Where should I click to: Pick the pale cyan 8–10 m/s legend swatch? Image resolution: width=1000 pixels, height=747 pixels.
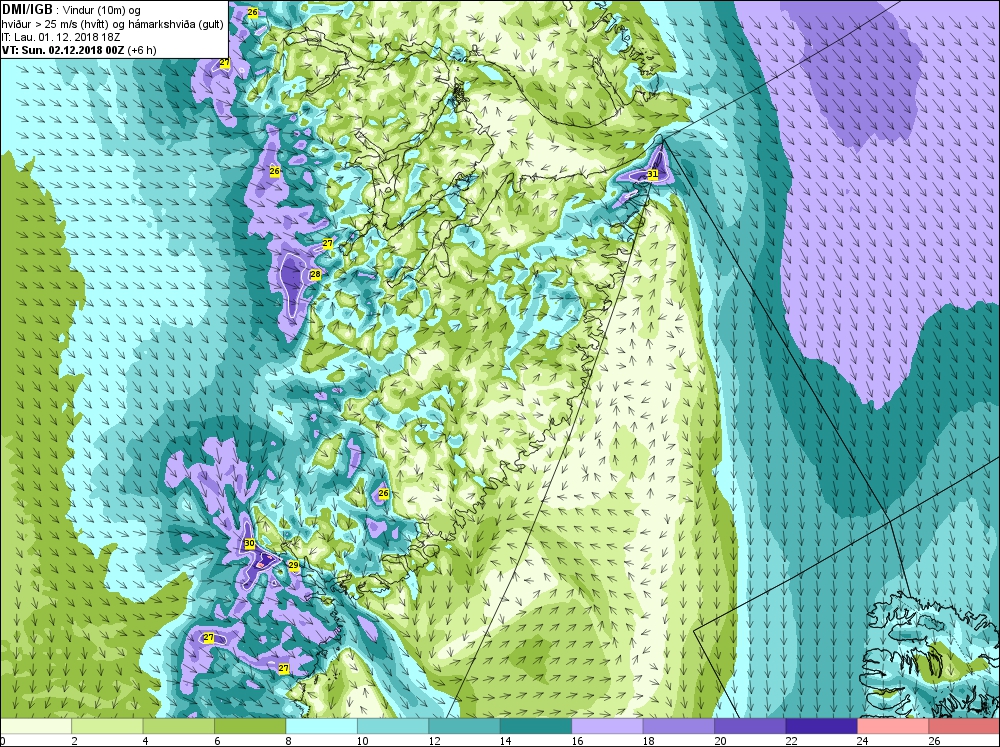321,726
